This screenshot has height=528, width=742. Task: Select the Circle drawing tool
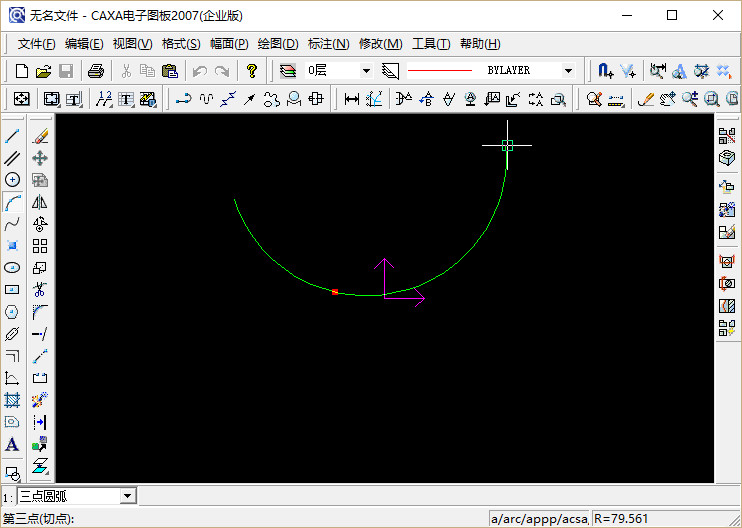(13, 180)
